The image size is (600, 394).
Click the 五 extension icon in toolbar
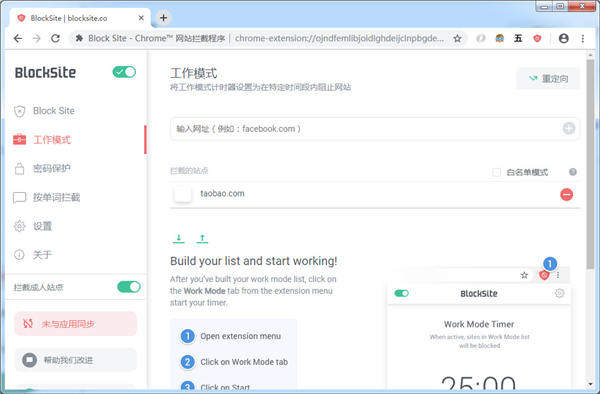point(518,38)
